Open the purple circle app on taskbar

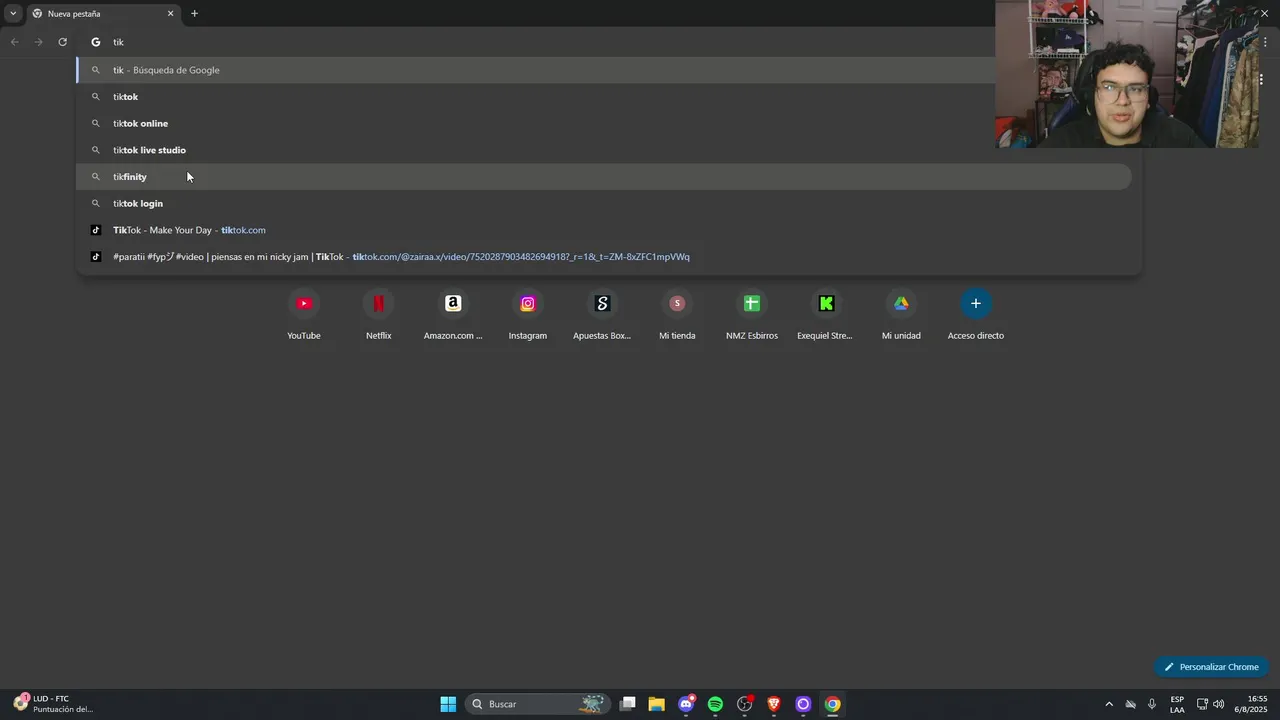tap(803, 704)
